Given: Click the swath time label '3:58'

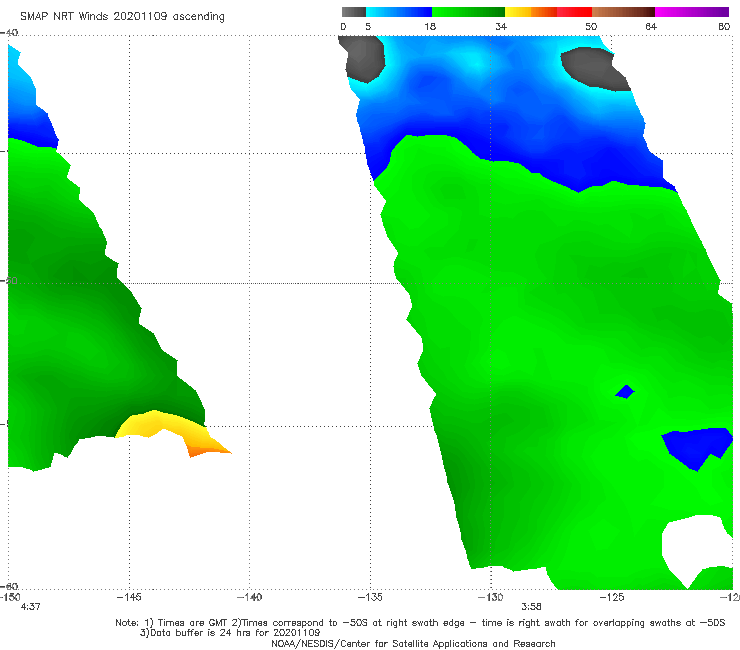Looking at the screenshot, I should 531,607.
